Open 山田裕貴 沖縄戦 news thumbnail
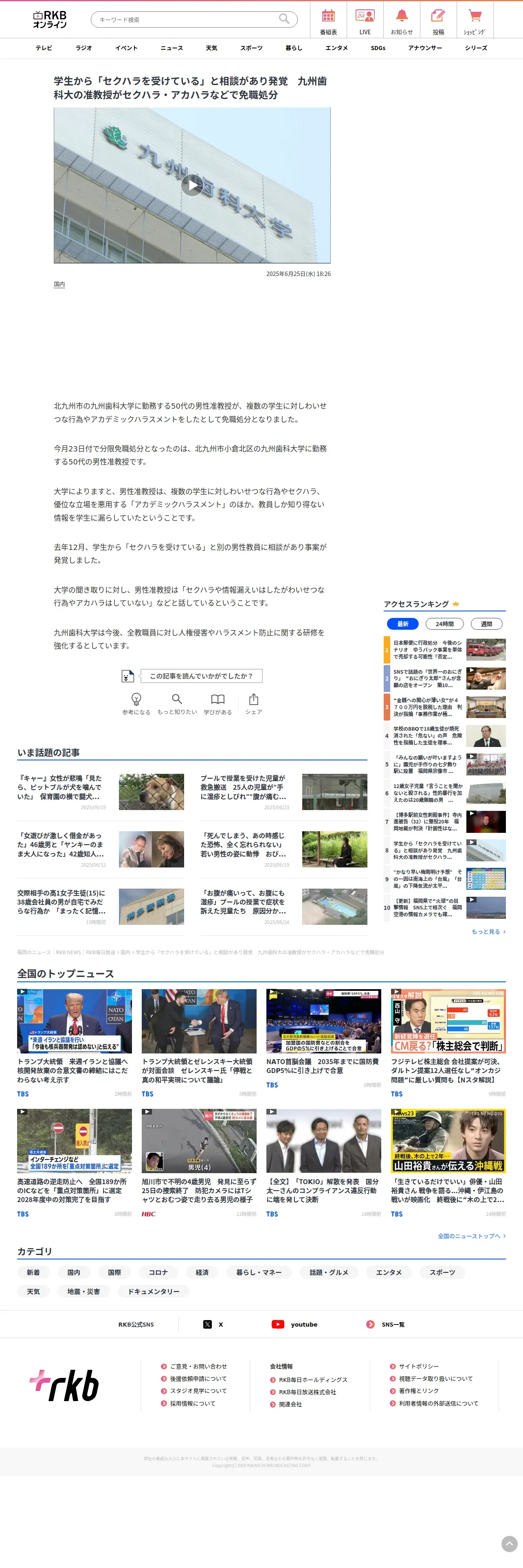523x1568 pixels. [448, 1141]
